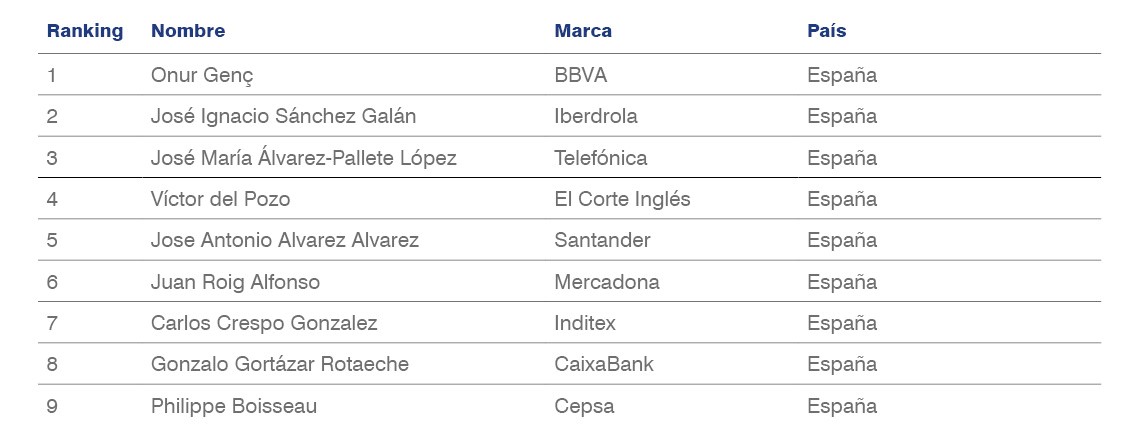Click the BBVA brand cell
This screenshot has height=446, width=1128.
[581, 76]
